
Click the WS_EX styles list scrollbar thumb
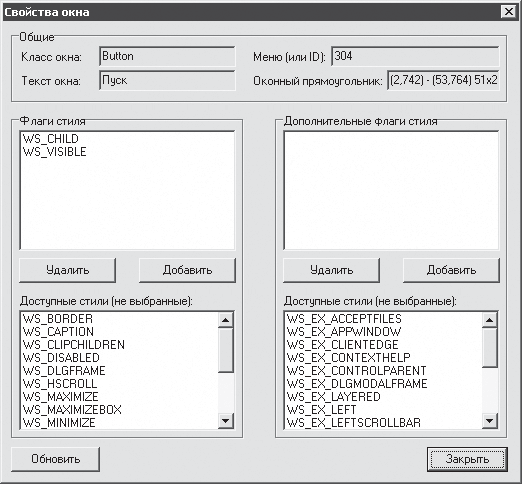coord(490,347)
